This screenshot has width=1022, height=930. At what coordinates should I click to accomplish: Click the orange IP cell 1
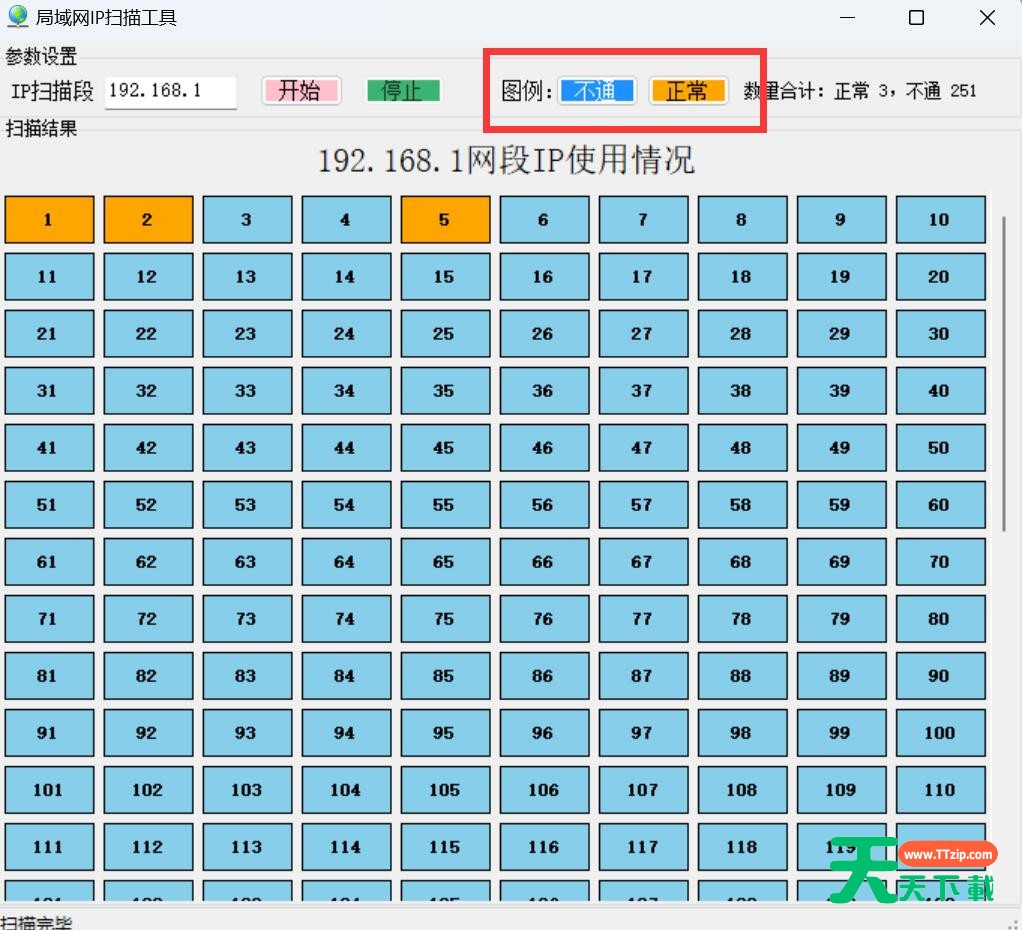49,220
